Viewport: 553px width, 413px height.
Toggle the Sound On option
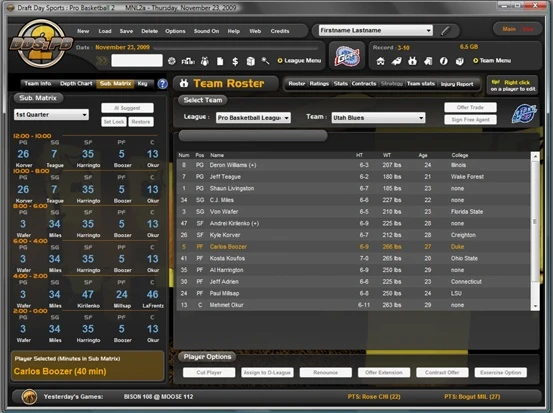pos(206,31)
